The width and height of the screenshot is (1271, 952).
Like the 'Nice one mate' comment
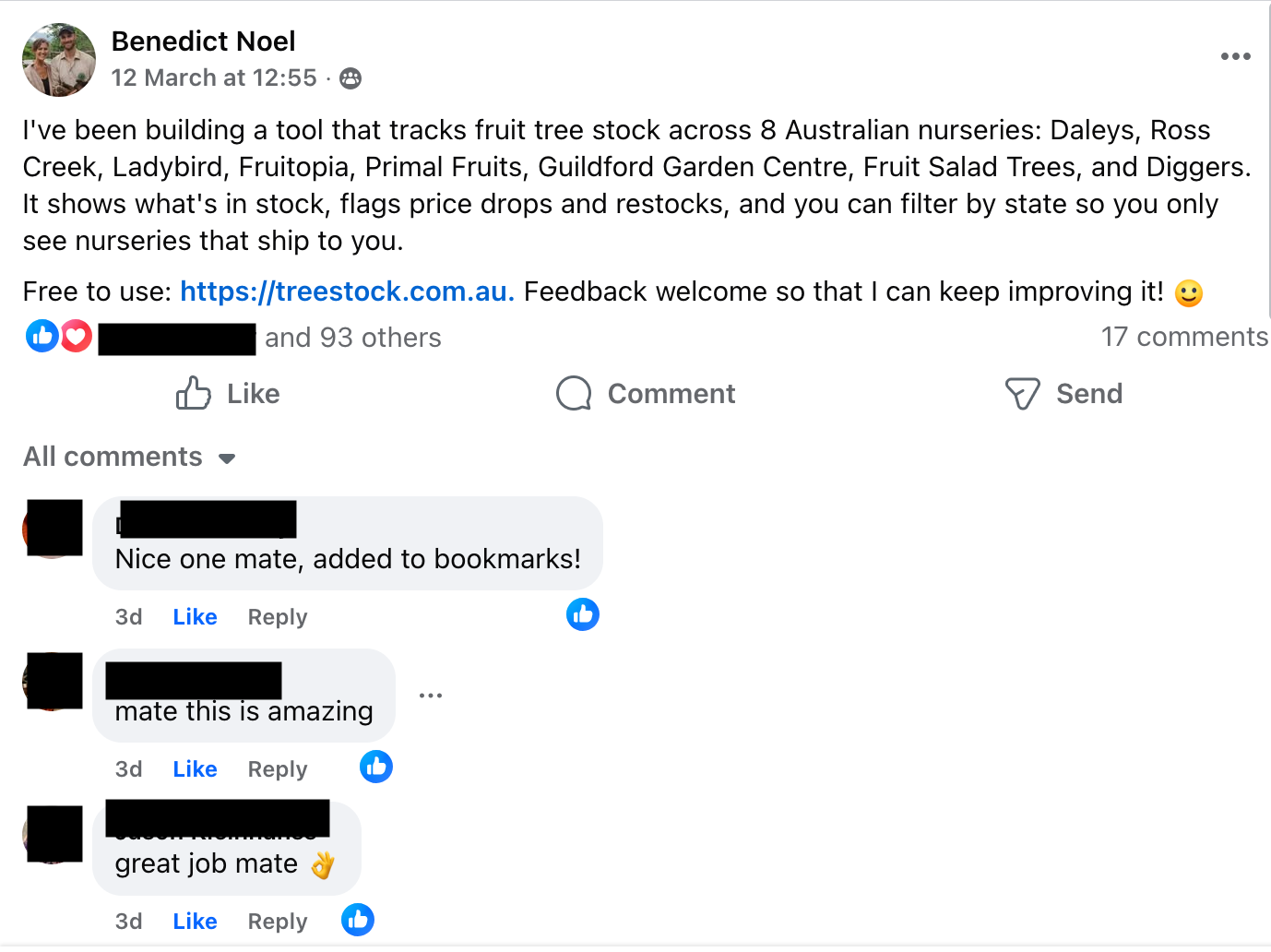pos(195,616)
